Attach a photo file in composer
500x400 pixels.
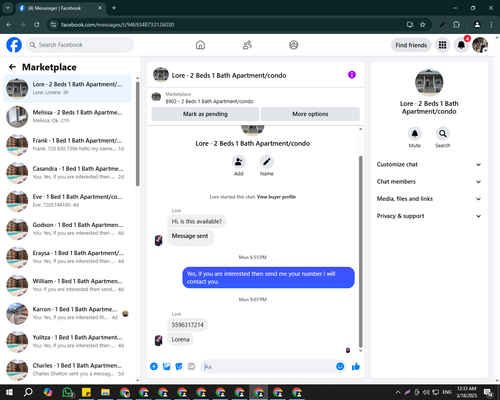(x=166, y=367)
